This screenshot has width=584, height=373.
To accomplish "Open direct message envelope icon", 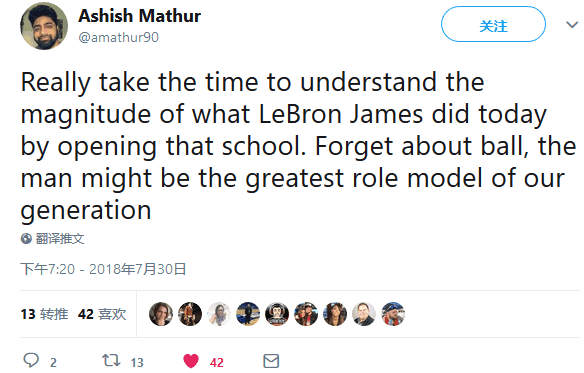I will 271,361.
